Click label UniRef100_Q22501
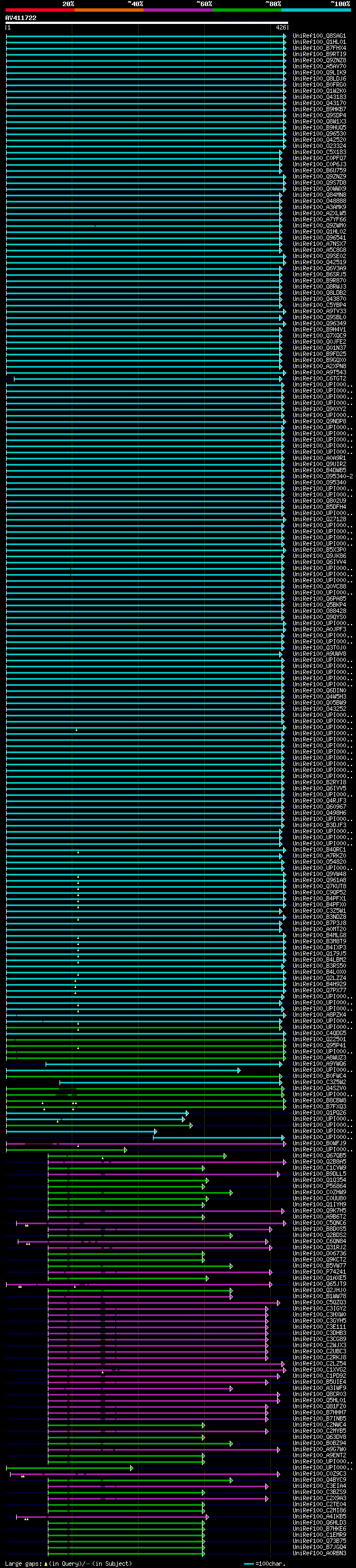The height and width of the screenshot is (1568, 356). [319, 1039]
